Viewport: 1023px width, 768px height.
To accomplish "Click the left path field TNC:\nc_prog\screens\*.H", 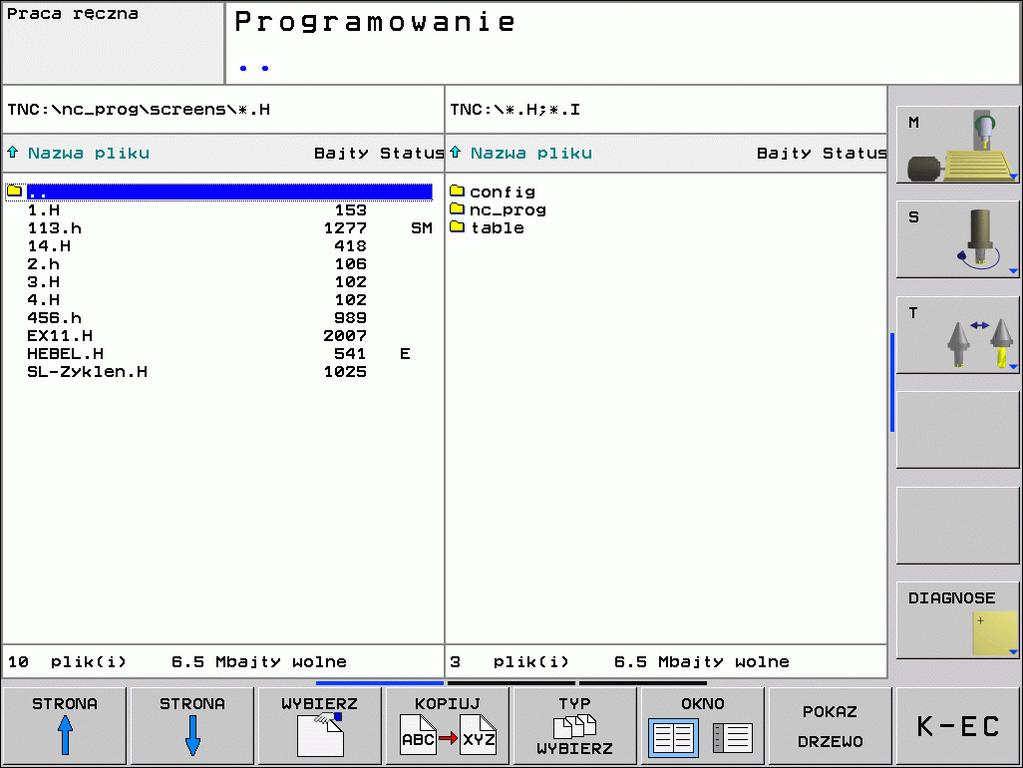I will (x=223, y=110).
